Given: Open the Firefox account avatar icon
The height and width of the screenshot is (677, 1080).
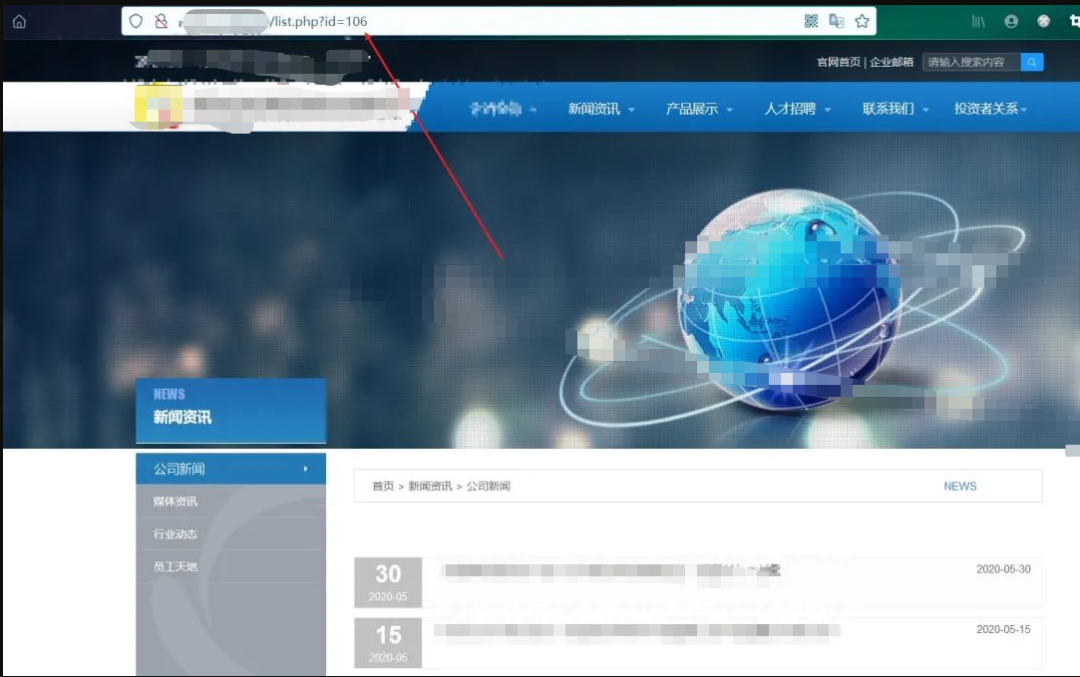Looking at the screenshot, I should (1011, 21).
